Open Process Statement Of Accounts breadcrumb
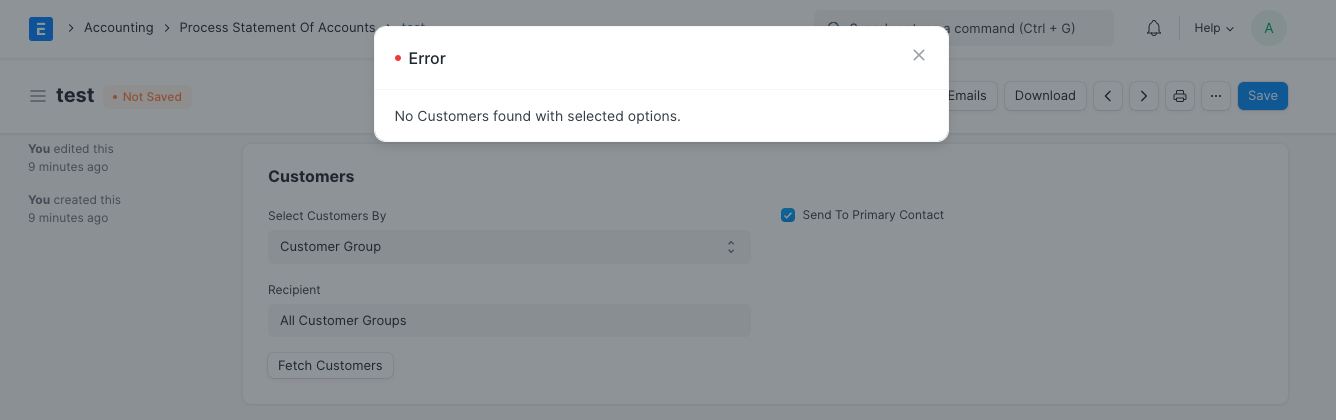 click(277, 28)
